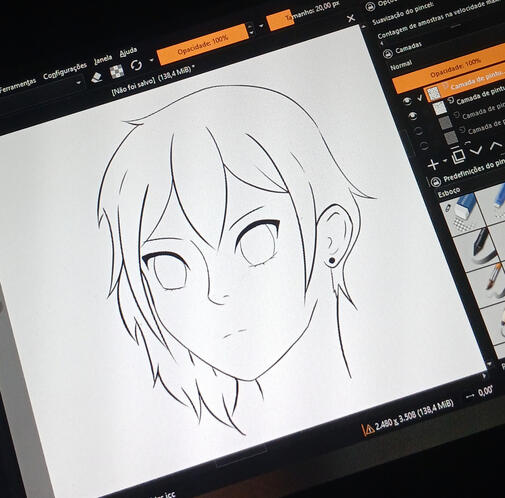Adjust the toolbar Opacidade 100% slider
The image size is (505, 498).
[x=203, y=45]
